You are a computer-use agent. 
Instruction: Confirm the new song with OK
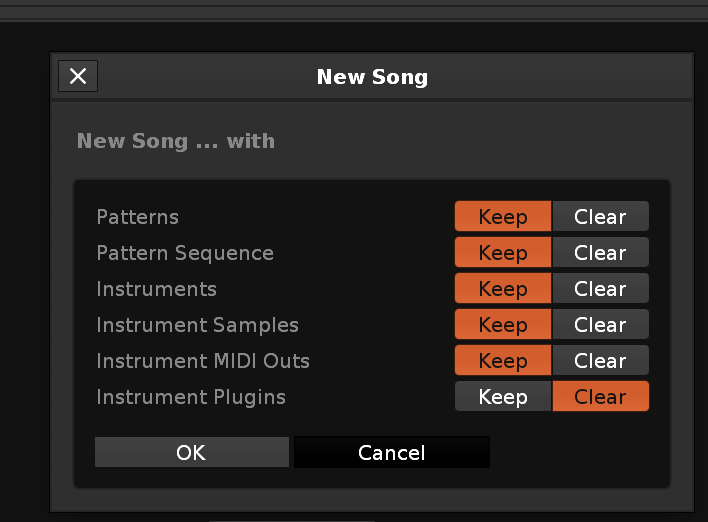point(191,452)
